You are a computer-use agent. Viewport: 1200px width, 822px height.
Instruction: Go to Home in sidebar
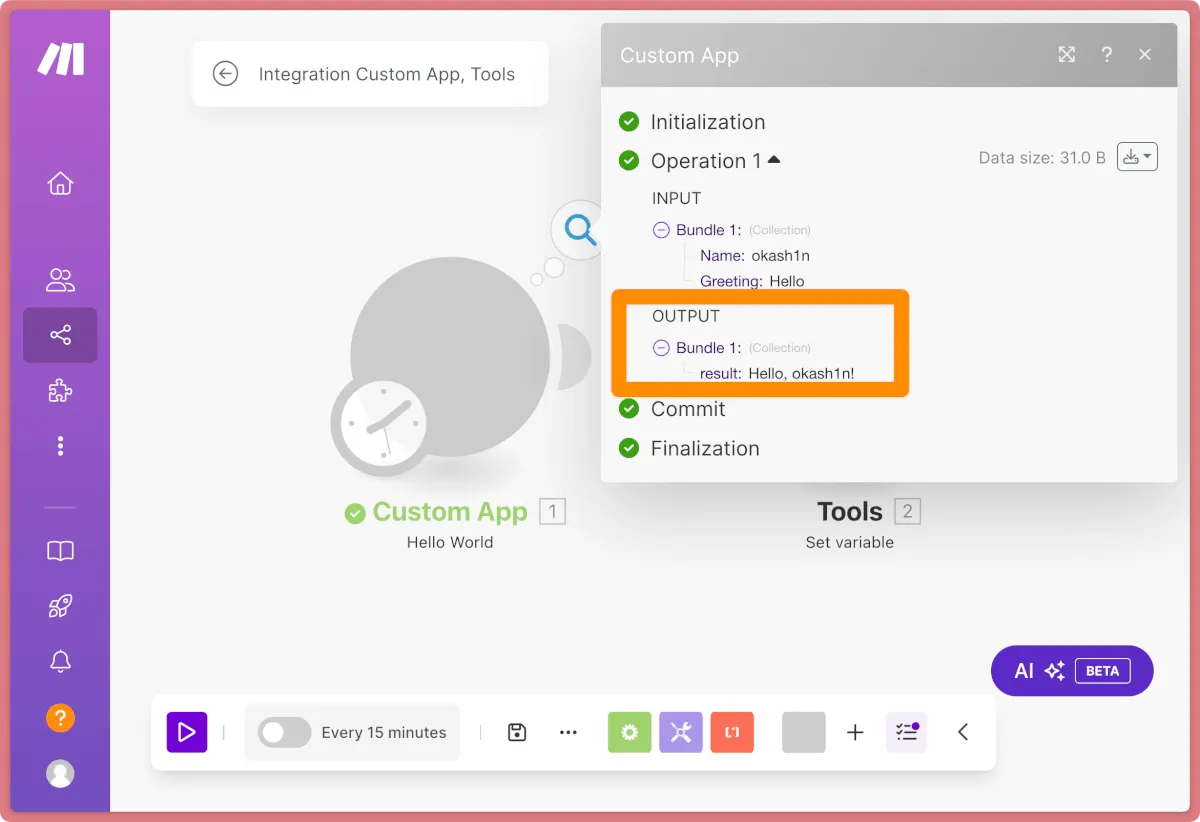click(x=60, y=184)
